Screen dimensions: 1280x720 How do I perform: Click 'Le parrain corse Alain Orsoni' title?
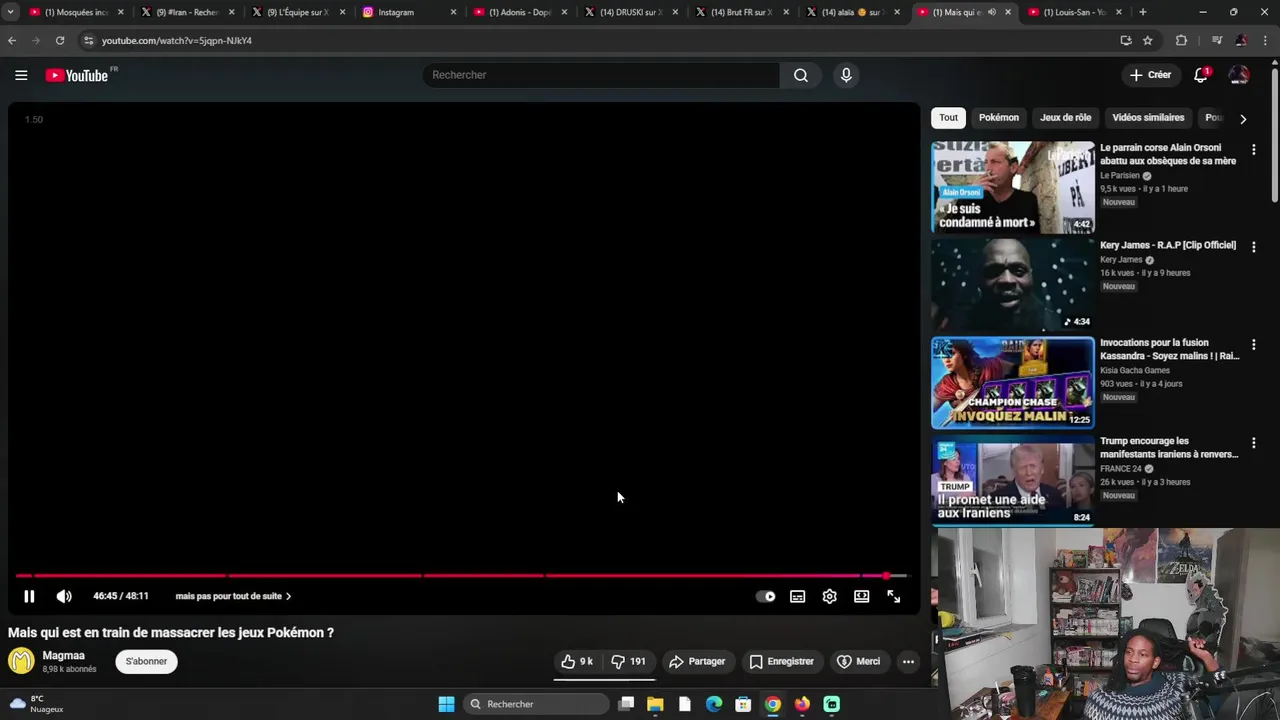pos(1168,154)
